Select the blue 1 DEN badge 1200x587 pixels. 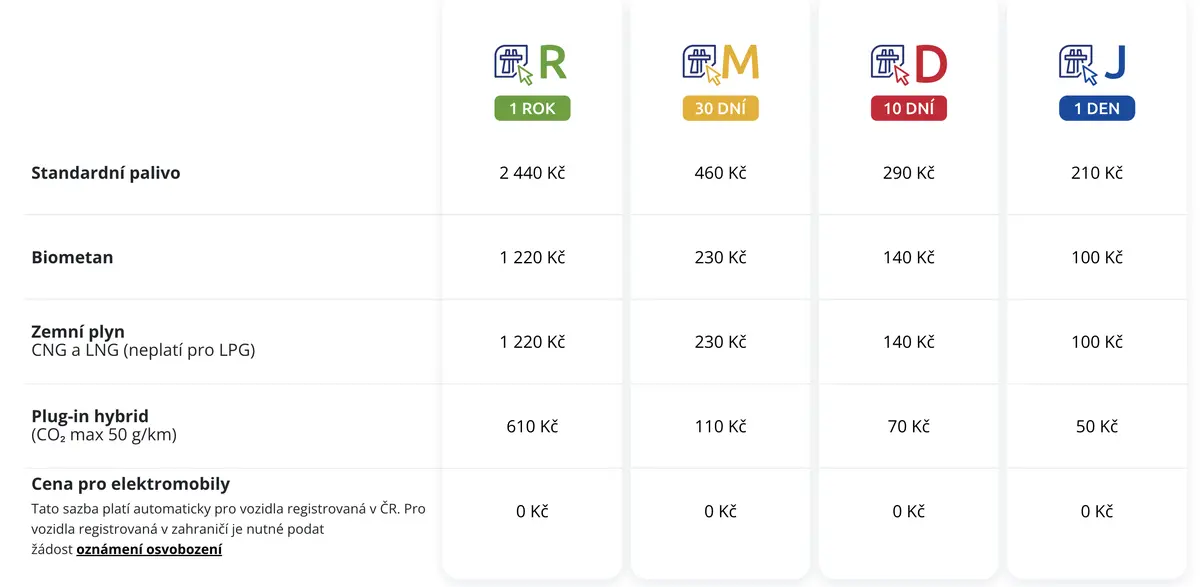coord(1097,109)
